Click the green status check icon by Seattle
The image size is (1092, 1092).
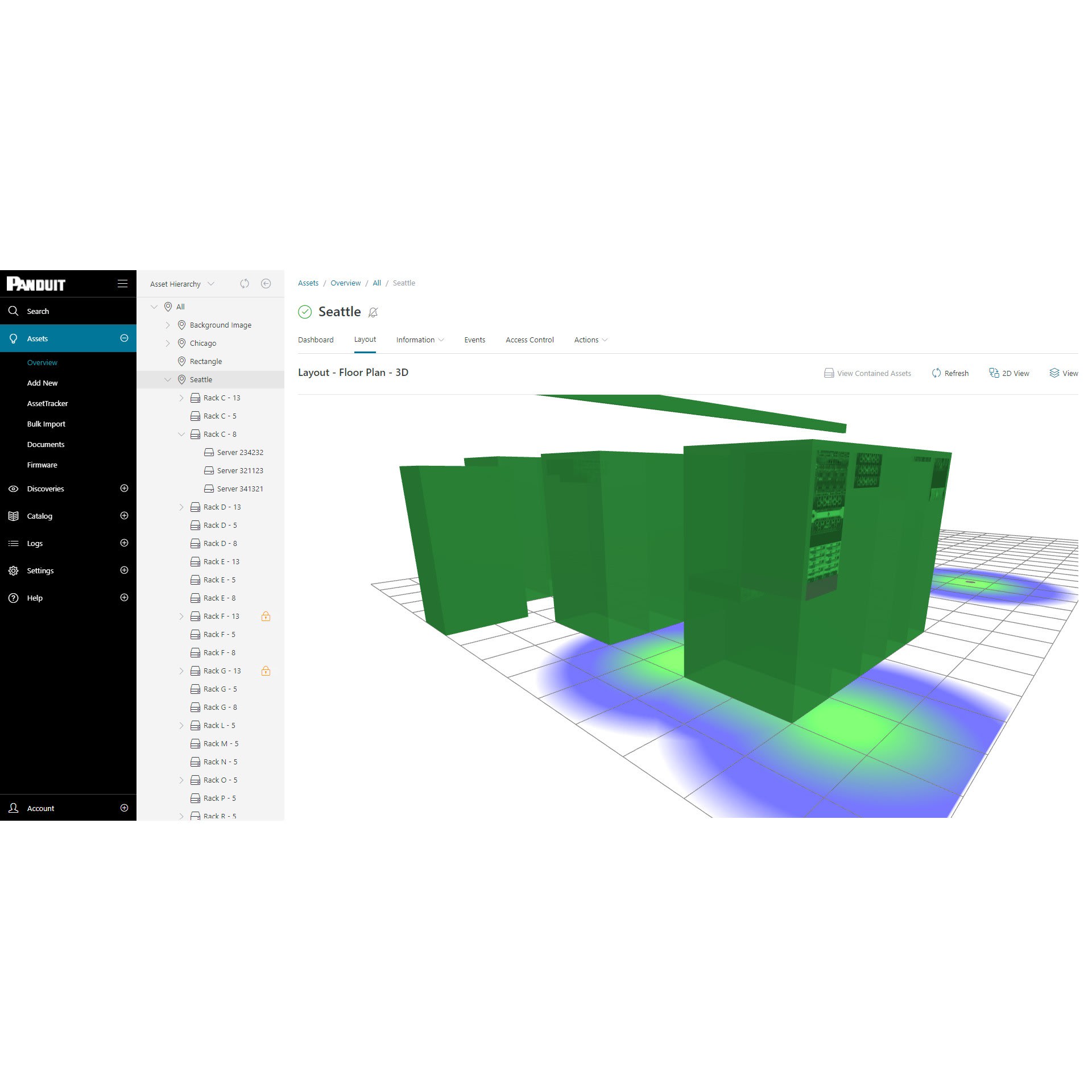click(305, 312)
